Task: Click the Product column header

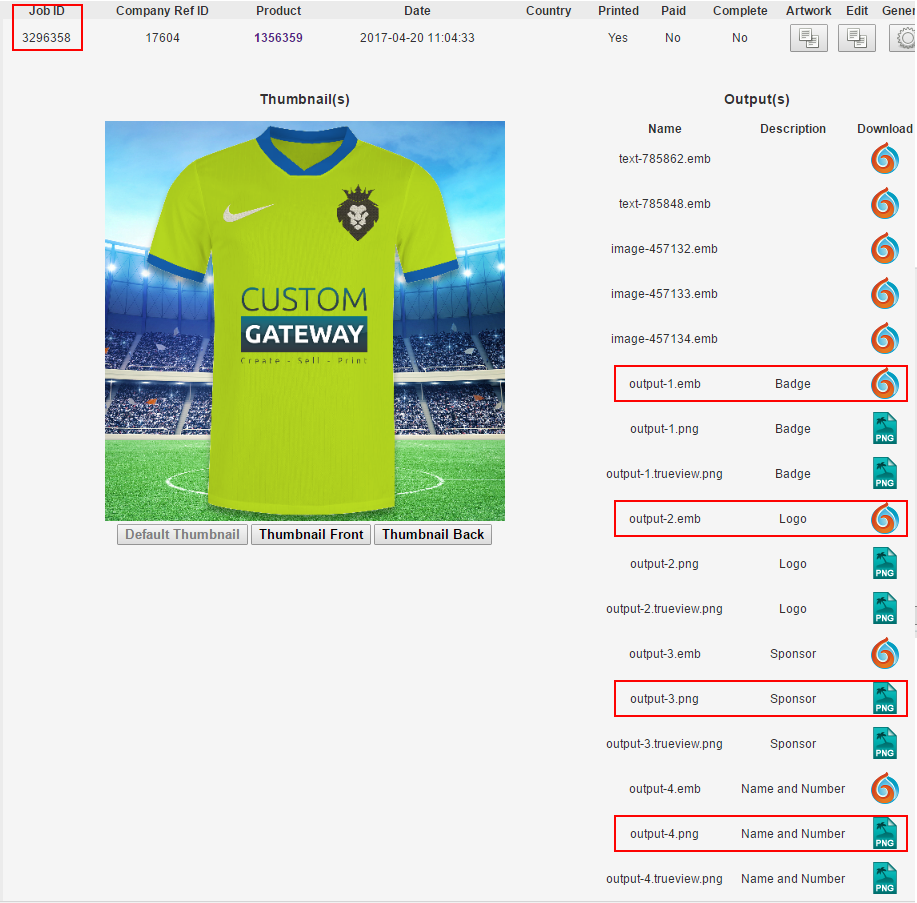Action: tap(278, 11)
